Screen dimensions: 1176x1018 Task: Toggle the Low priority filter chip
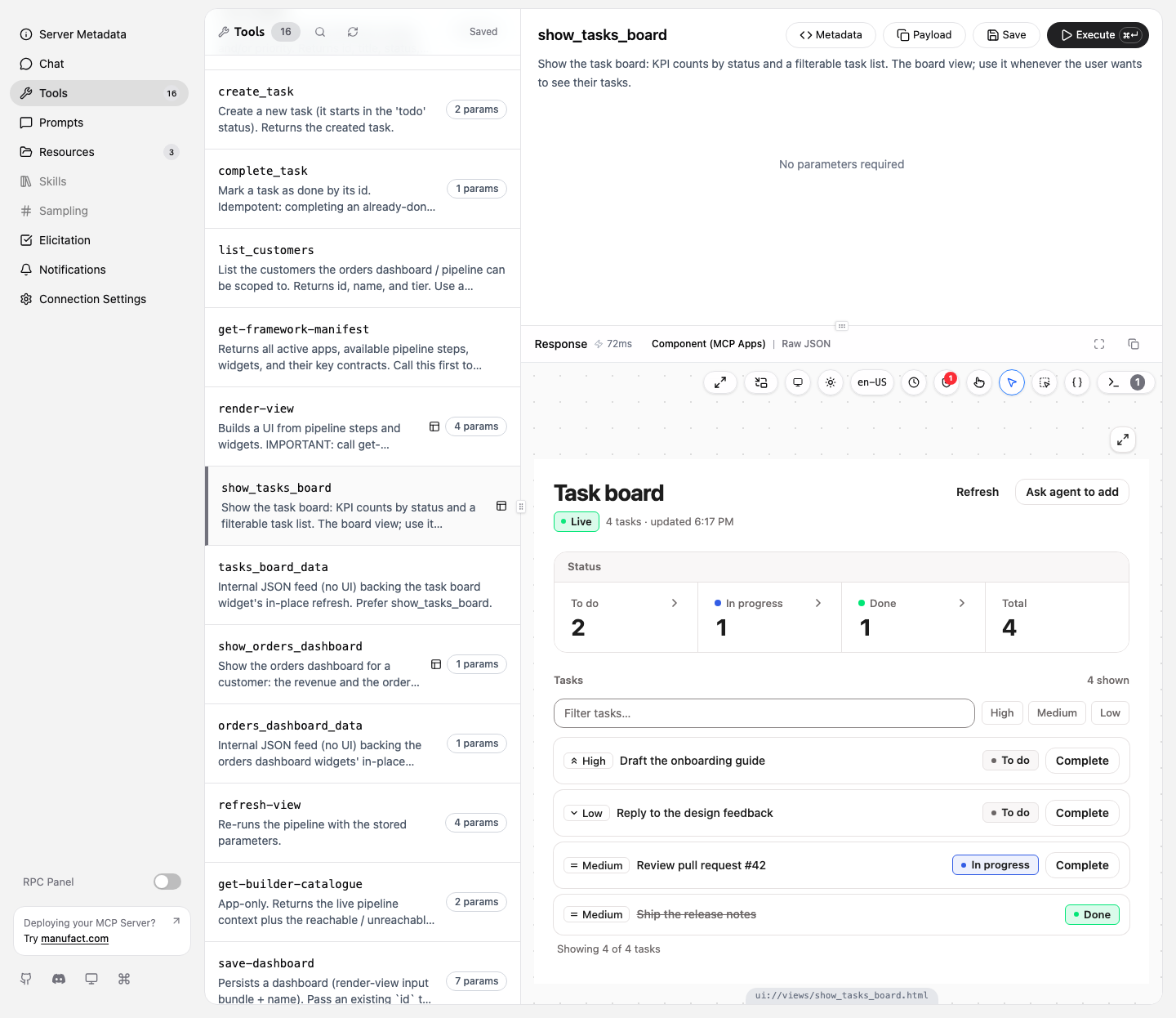pyautogui.click(x=1110, y=713)
